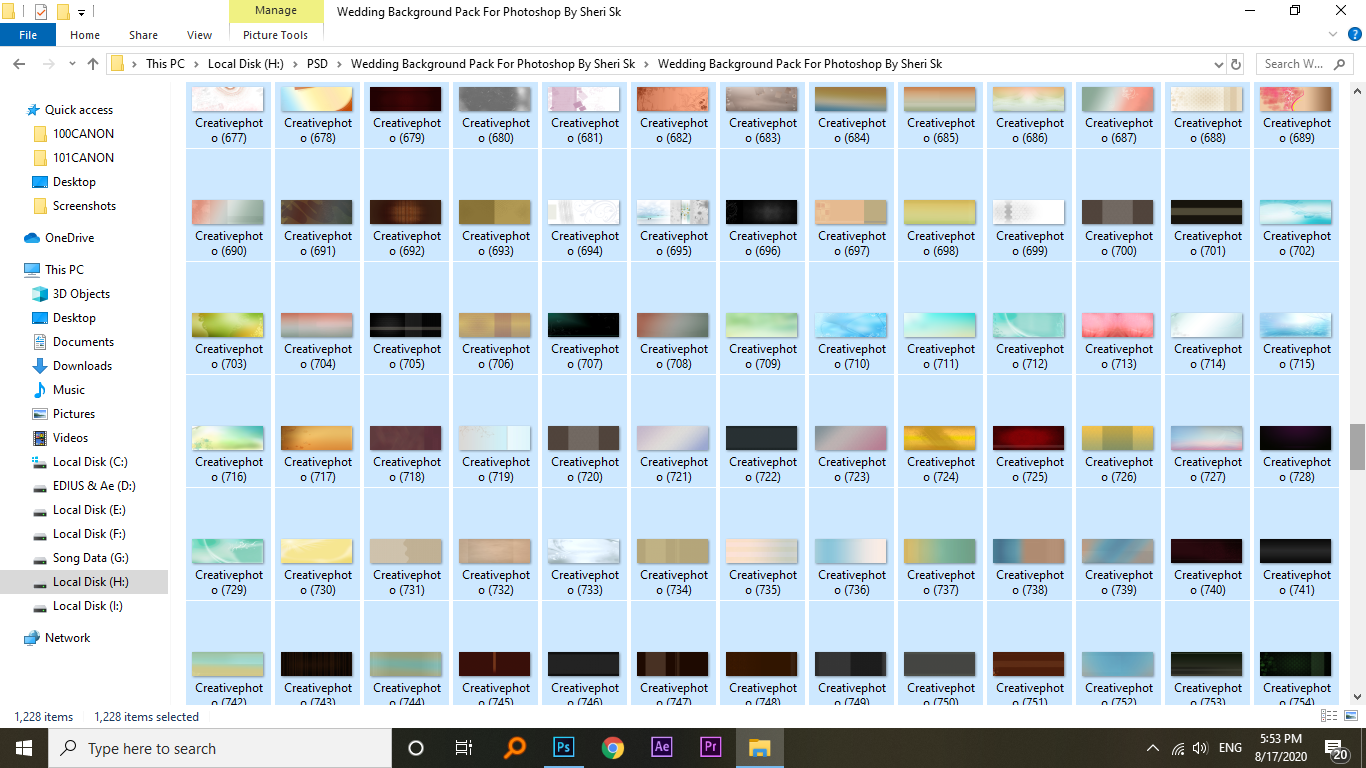Open the File tab
1366x768 pixels.
[x=28, y=35]
